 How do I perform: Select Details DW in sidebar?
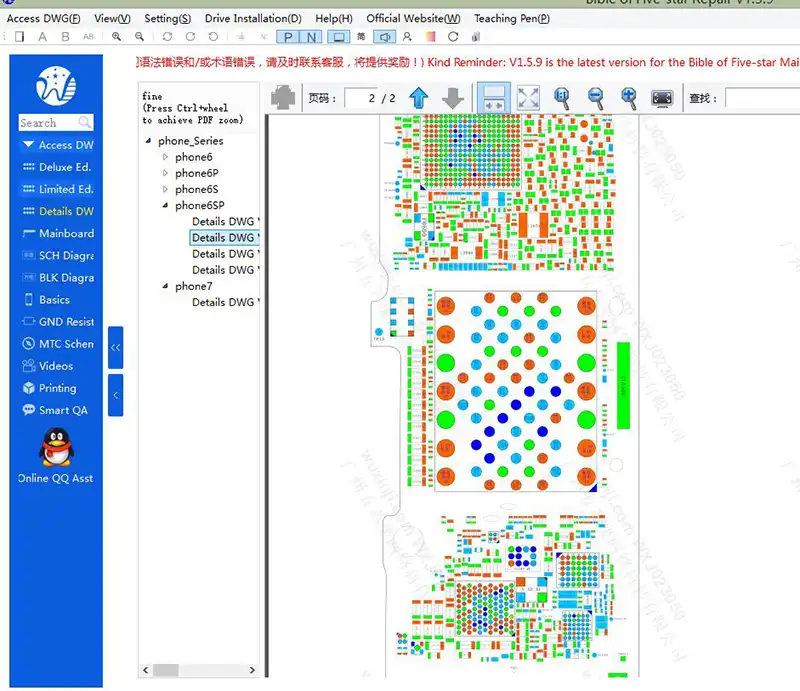click(58, 211)
